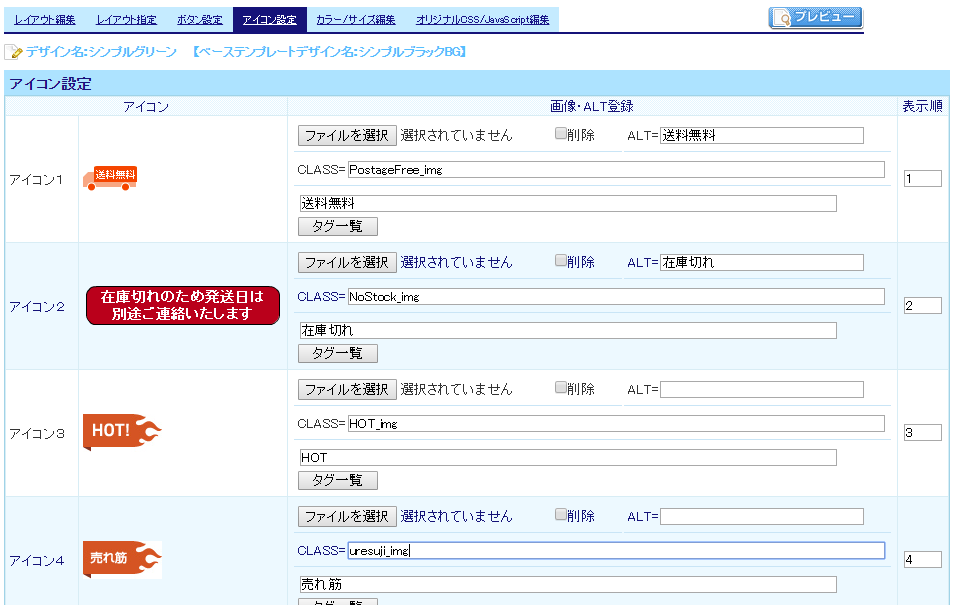
Task: Click display order field showing 4
Action: [x=923, y=560]
